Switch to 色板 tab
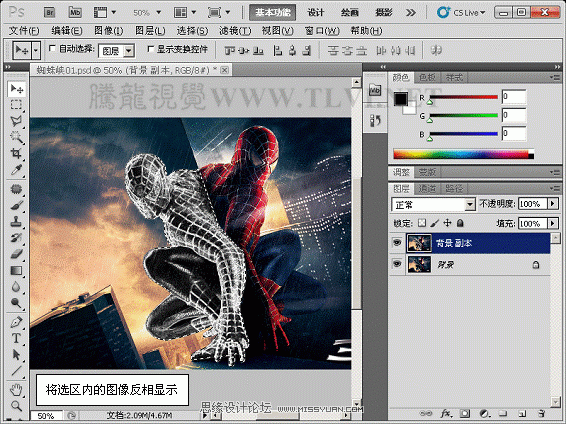This screenshot has width=566, height=424. pos(427,77)
